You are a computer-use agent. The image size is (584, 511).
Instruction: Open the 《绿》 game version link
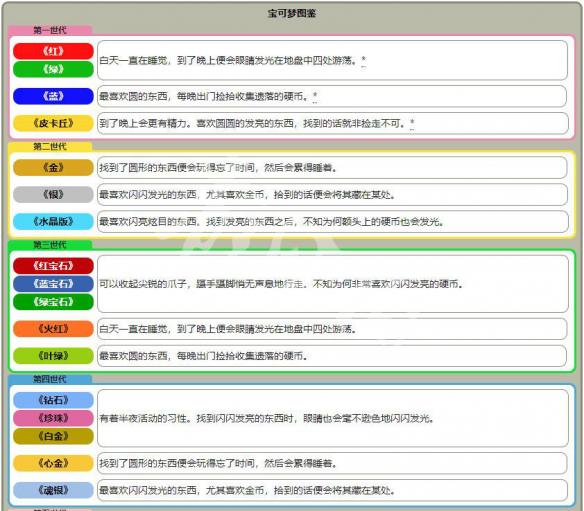53,69
